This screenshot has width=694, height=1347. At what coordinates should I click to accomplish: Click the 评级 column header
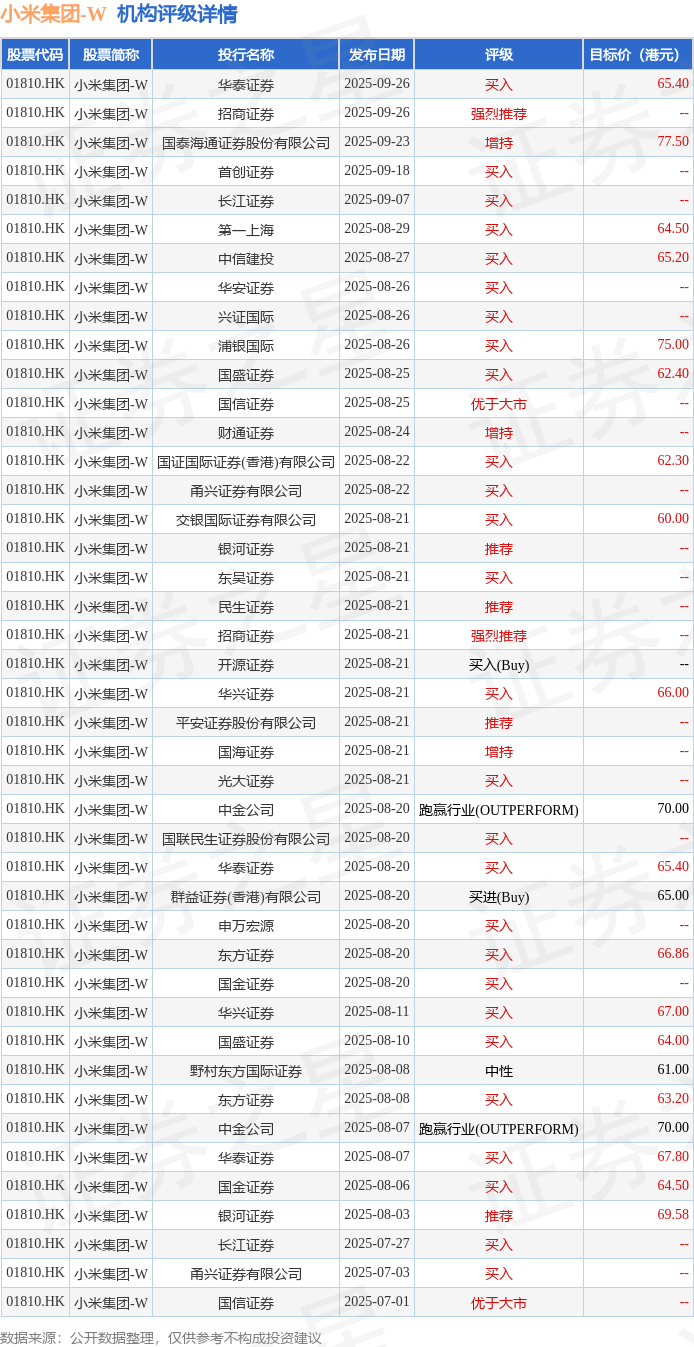[x=499, y=55]
